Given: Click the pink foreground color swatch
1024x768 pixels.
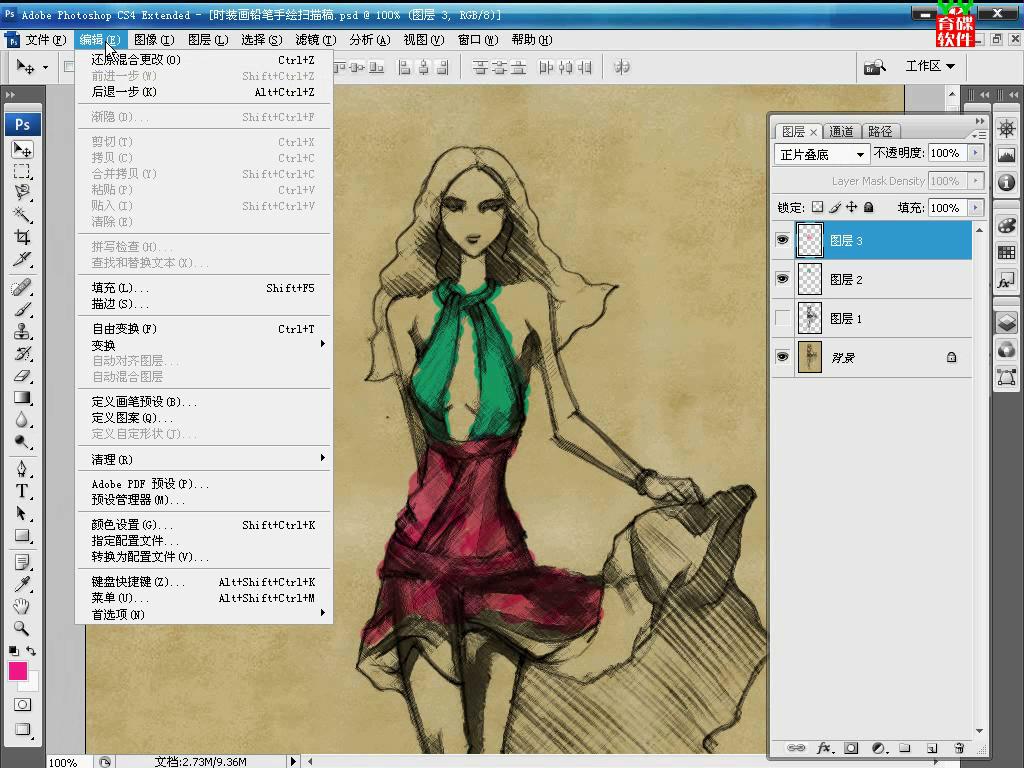Looking at the screenshot, I should (18, 671).
